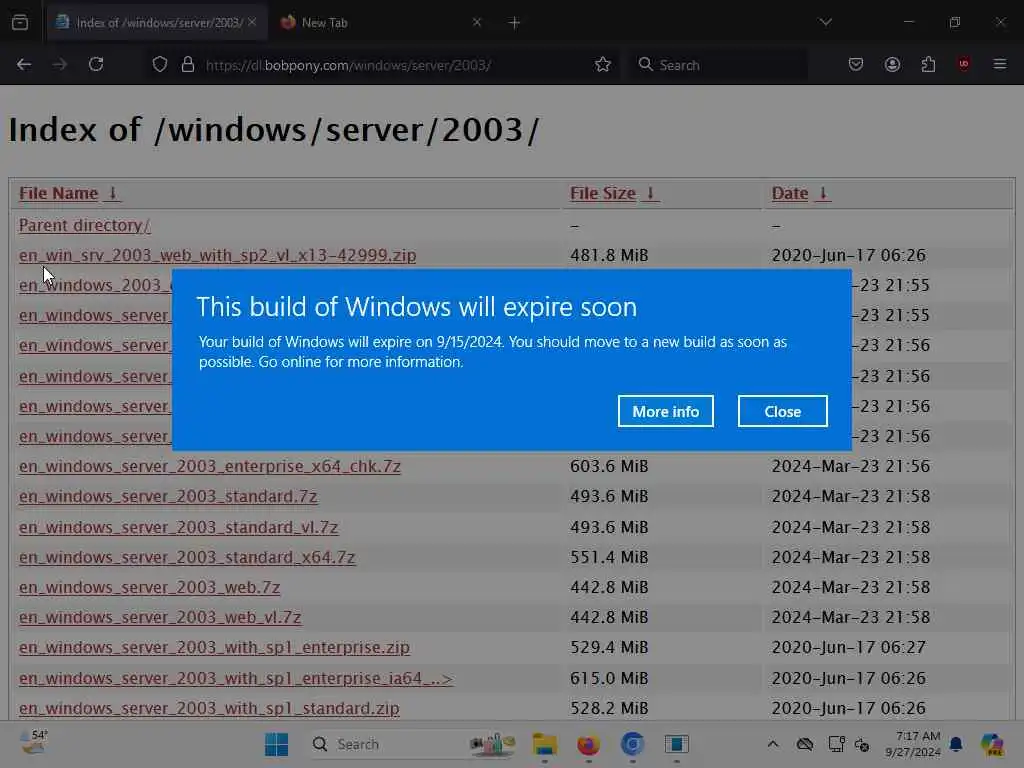The height and width of the screenshot is (768, 1024).
Task: Select the Index of /windows/server/2003/ tab
Action: coord(157,23)
